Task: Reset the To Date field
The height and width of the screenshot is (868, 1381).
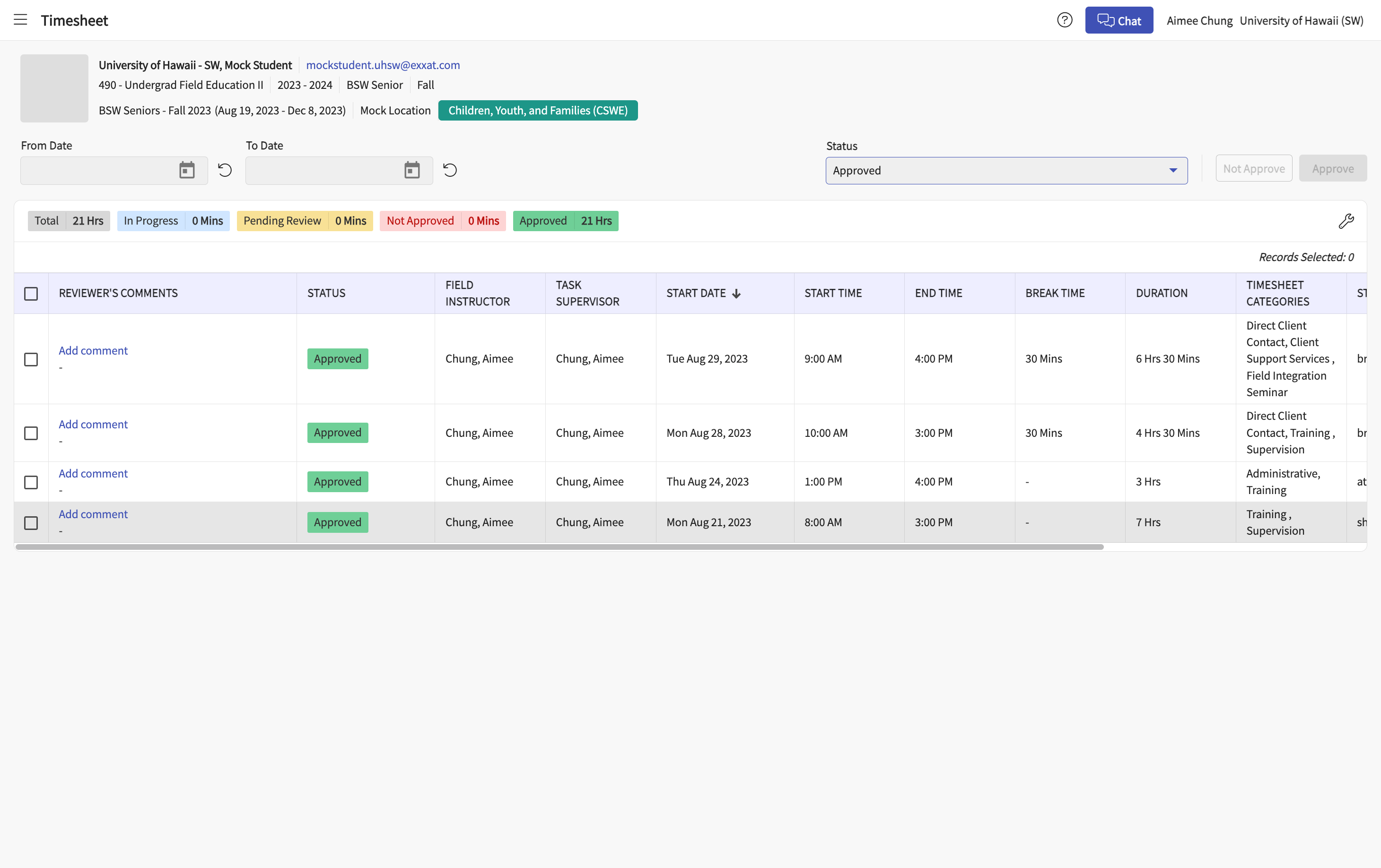Action: [450, 170]
